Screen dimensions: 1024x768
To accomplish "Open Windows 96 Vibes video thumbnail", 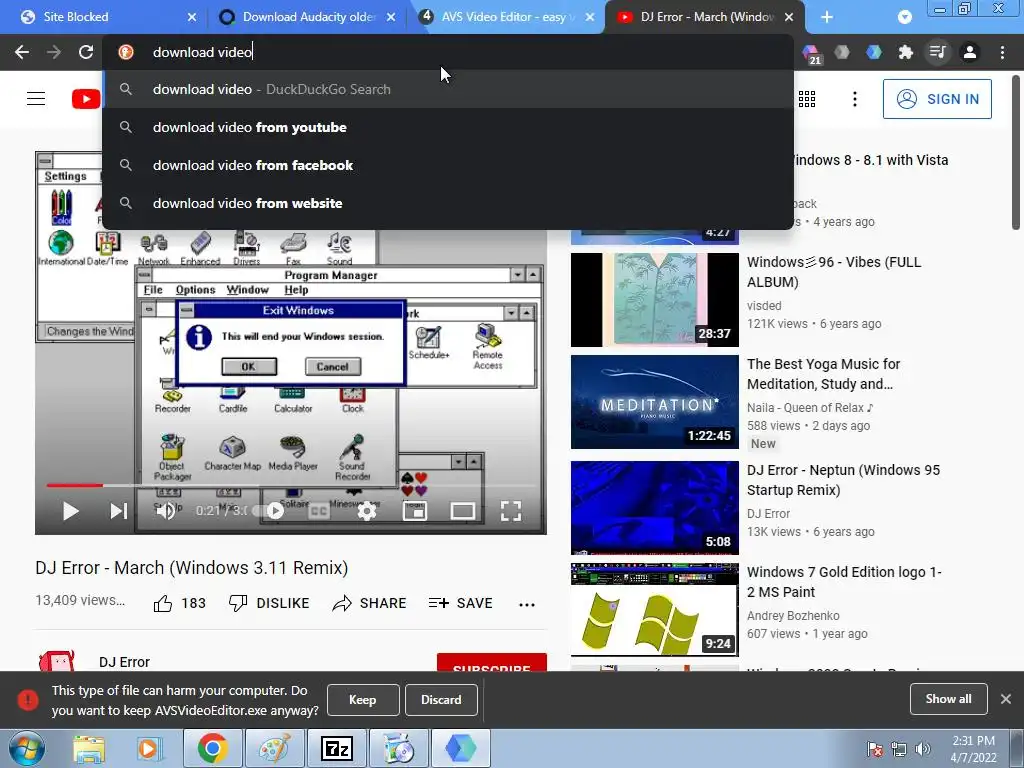I will click(x=654, y=300).
